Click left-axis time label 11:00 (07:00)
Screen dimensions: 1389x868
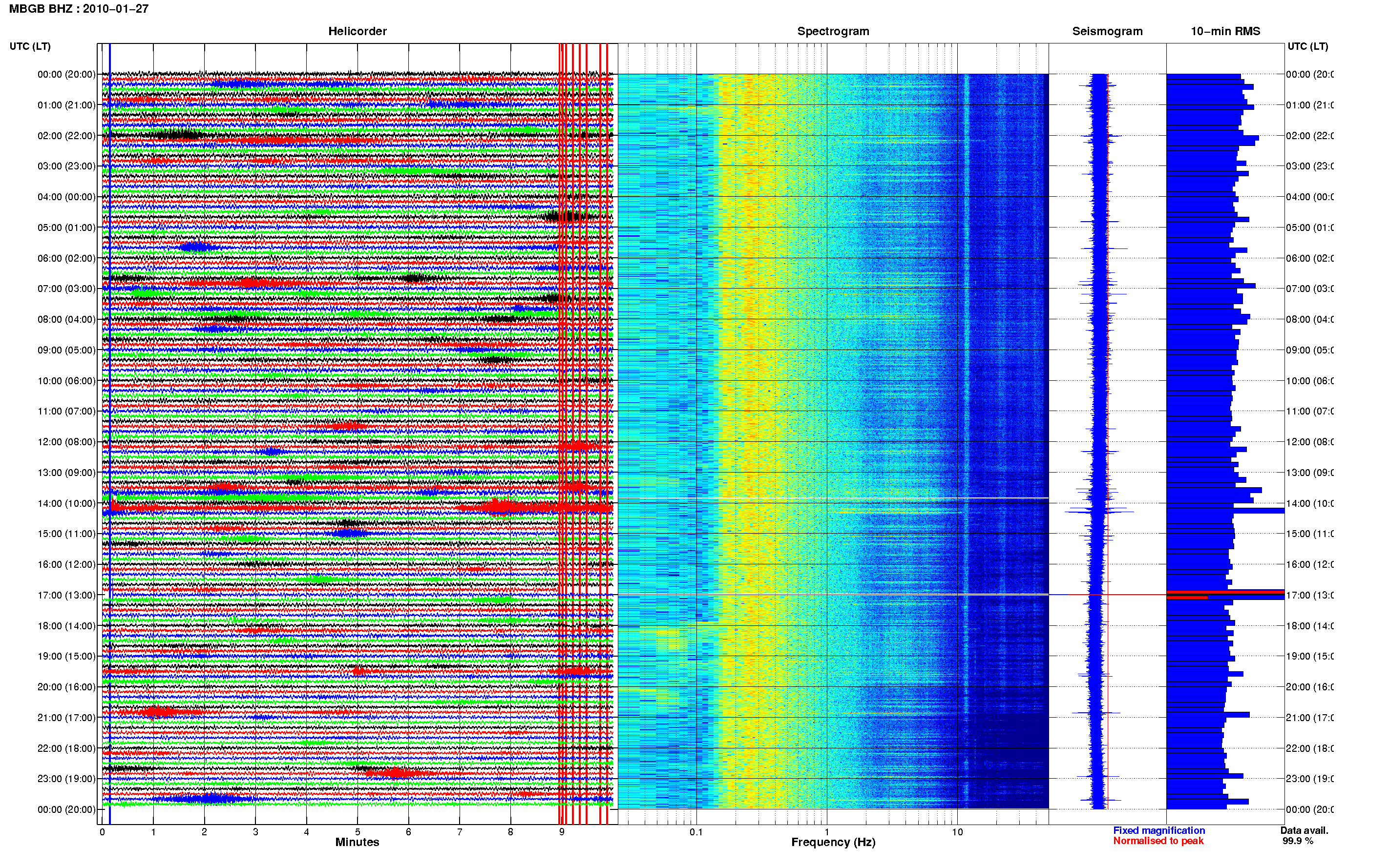66,411
